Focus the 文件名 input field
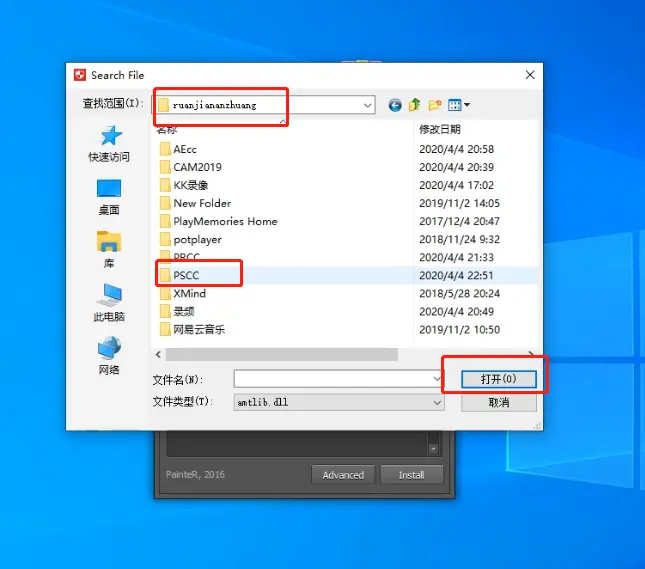 (339, 379)
